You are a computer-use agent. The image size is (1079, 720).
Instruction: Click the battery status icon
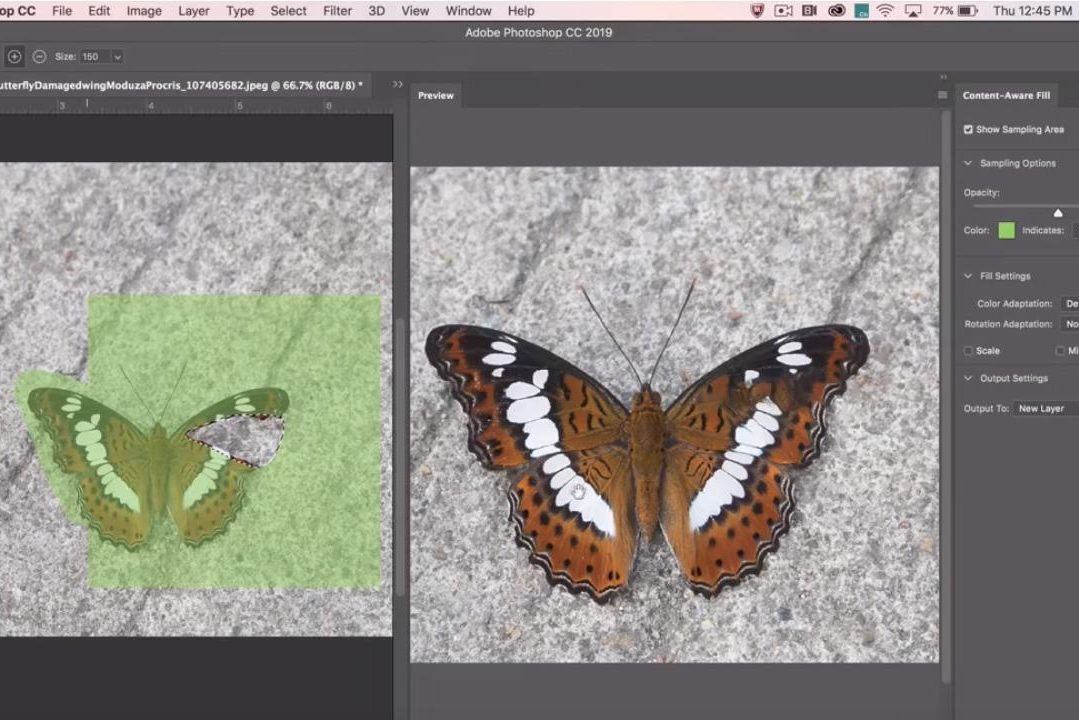967,11
